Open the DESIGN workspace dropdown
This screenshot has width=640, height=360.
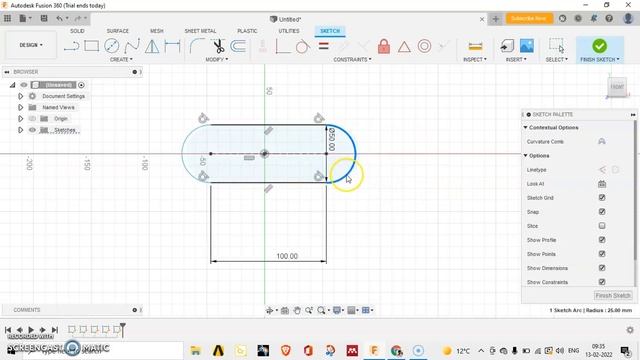tap(31, 45)
